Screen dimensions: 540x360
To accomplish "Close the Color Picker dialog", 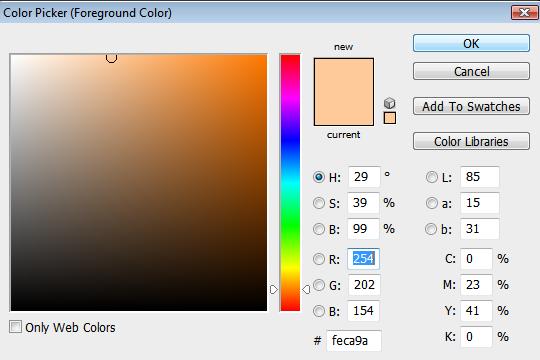I will point(524,13).
